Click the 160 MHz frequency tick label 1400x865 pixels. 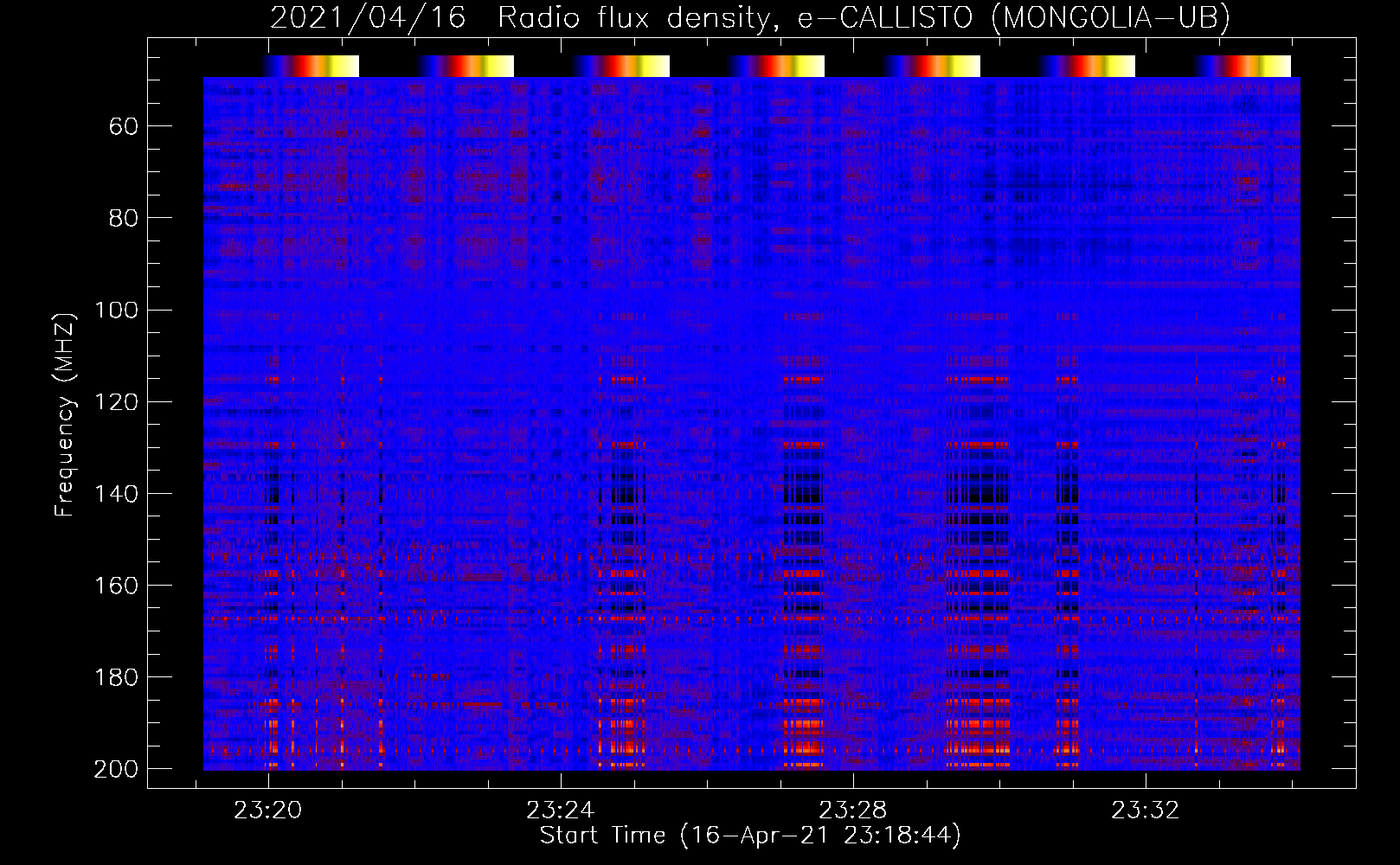(x=116, y=586)
